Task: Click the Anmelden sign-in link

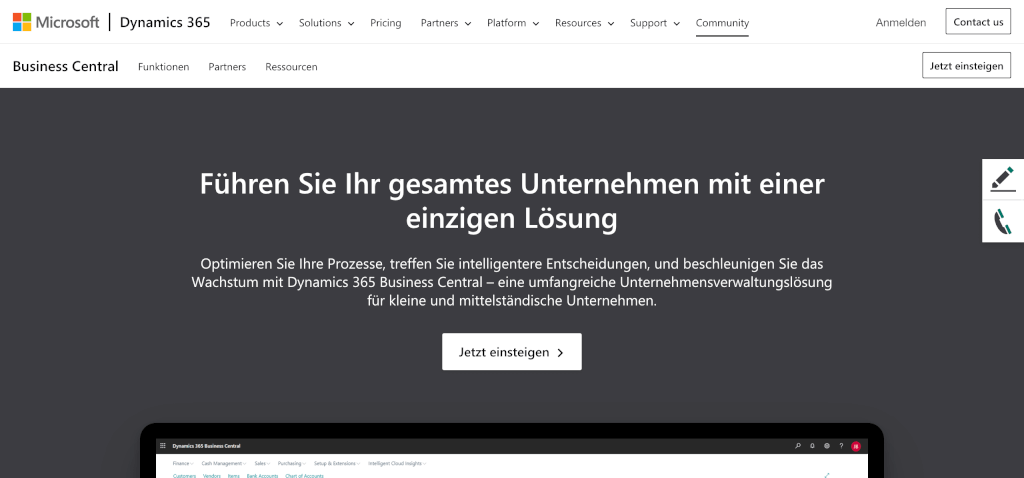Action: coord(901,23)
